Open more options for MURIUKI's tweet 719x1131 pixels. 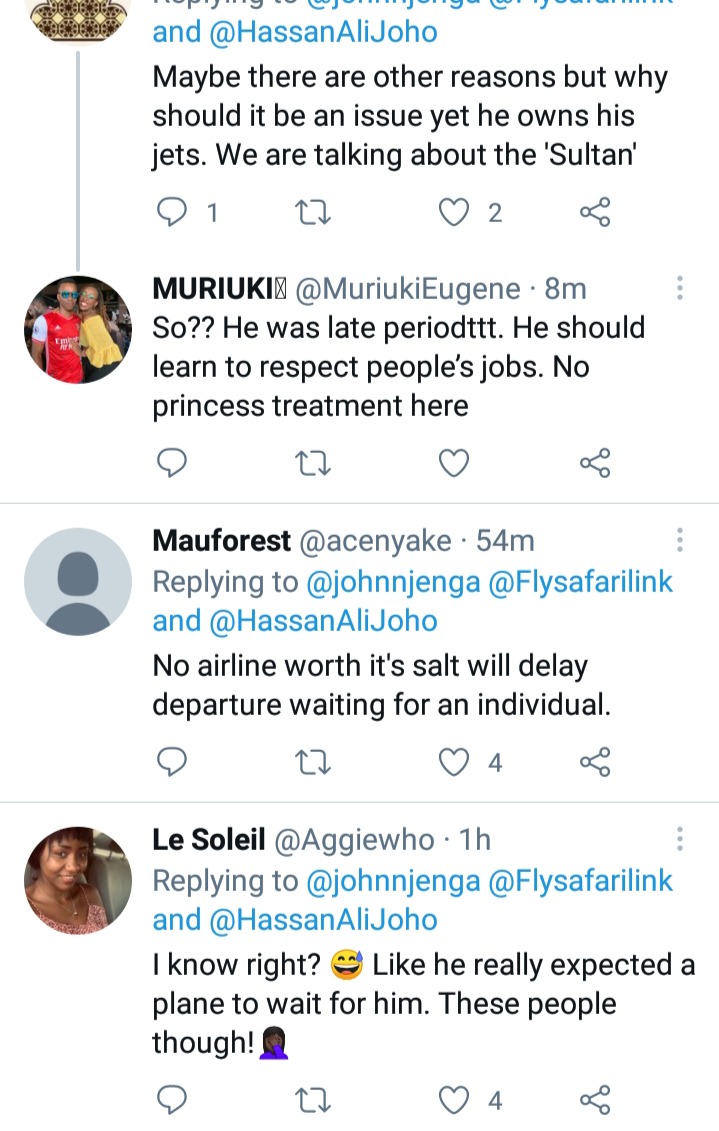click(x=680, y=289)
